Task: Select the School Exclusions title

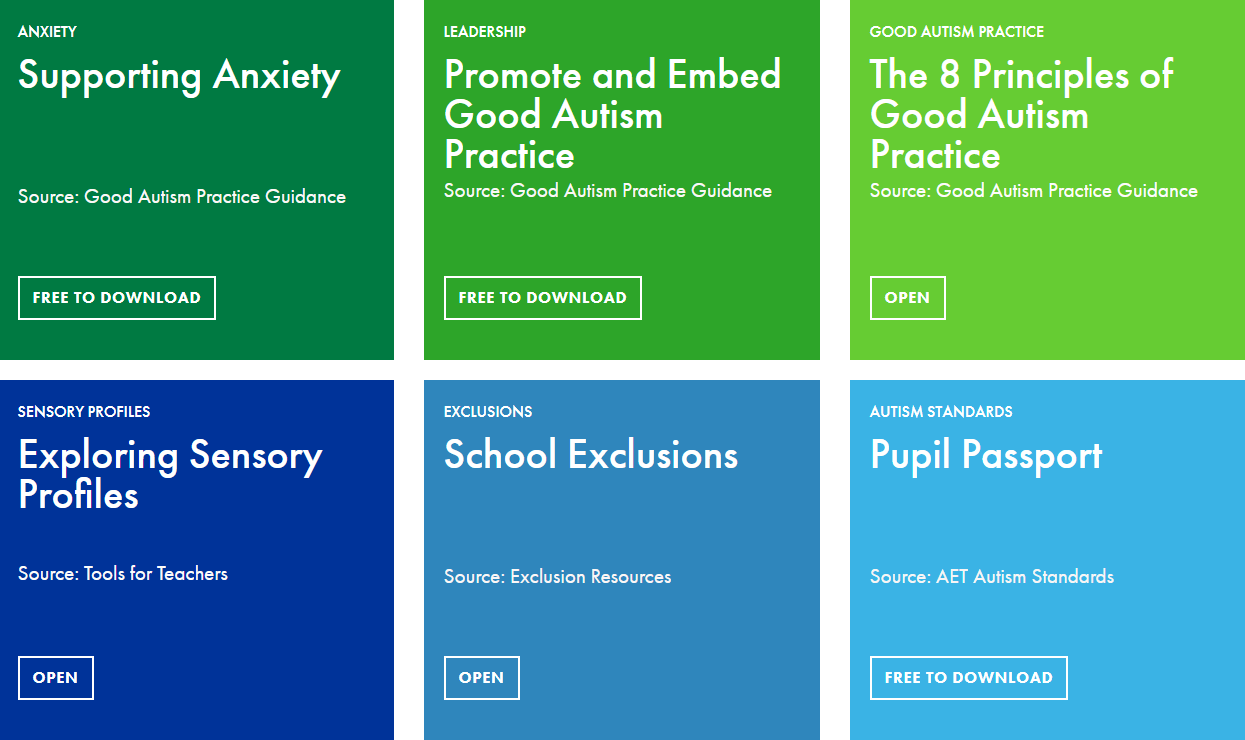Action: pos(591,454)
